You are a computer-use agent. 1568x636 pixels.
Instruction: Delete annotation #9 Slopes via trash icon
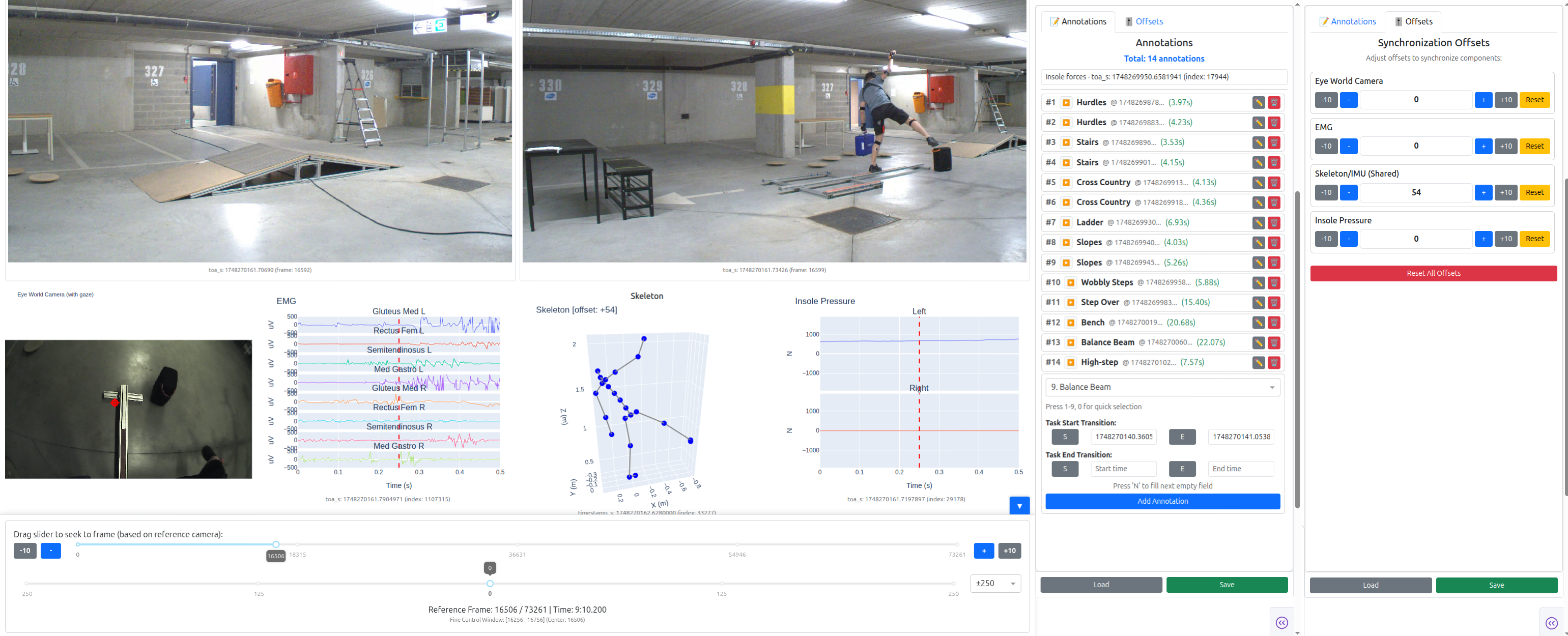click(x=1275, y=263)
